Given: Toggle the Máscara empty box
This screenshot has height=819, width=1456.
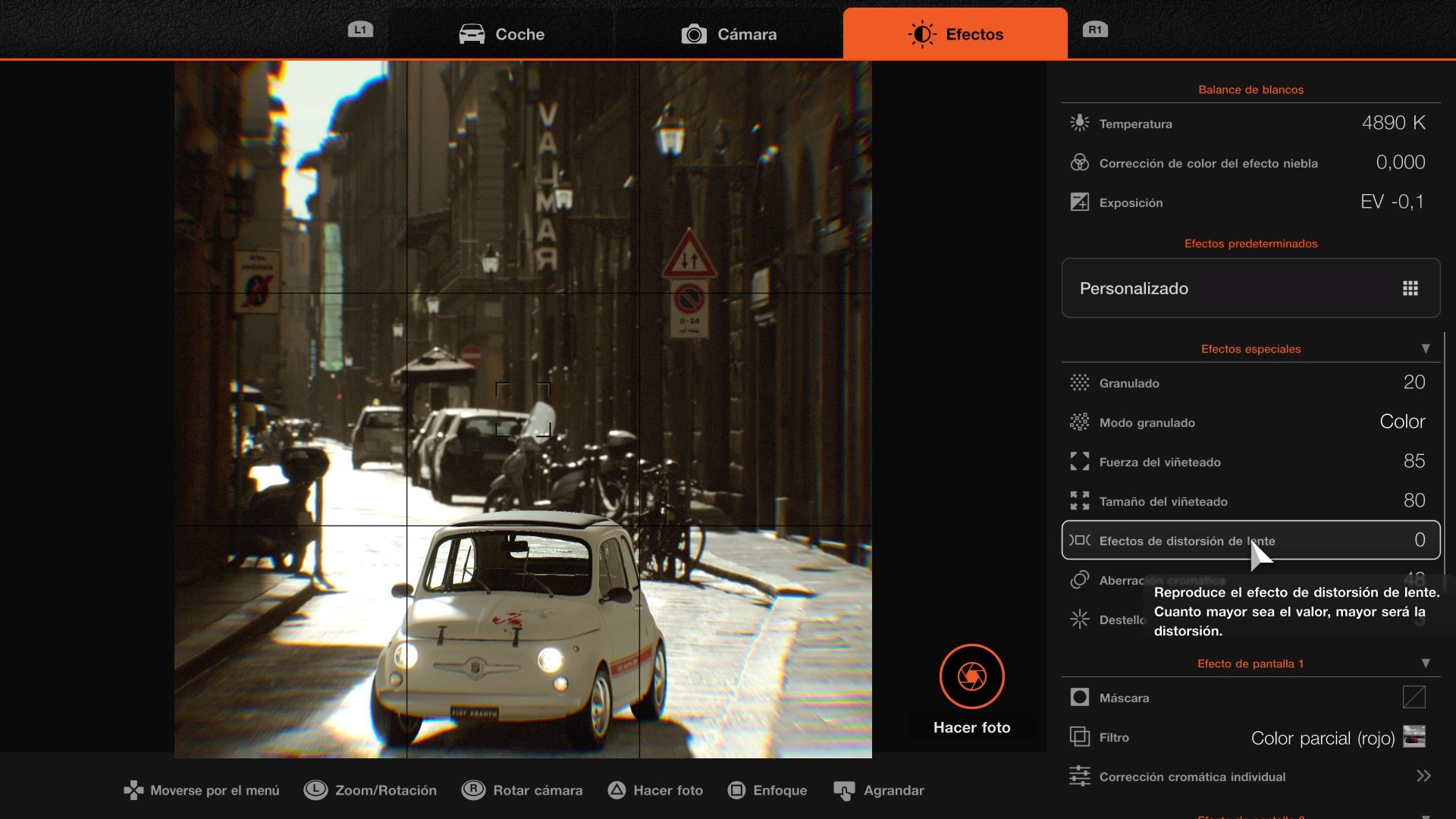Looking at the screenshot, I should pyautogui.click(x=1414, y=697).
